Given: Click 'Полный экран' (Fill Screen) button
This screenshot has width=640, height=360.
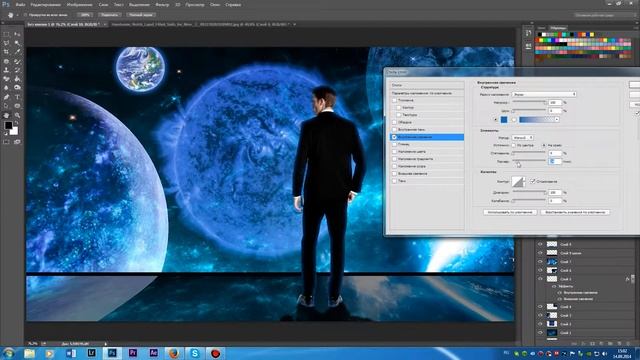Looking at the screenshot, I should (x=140, y=15).
